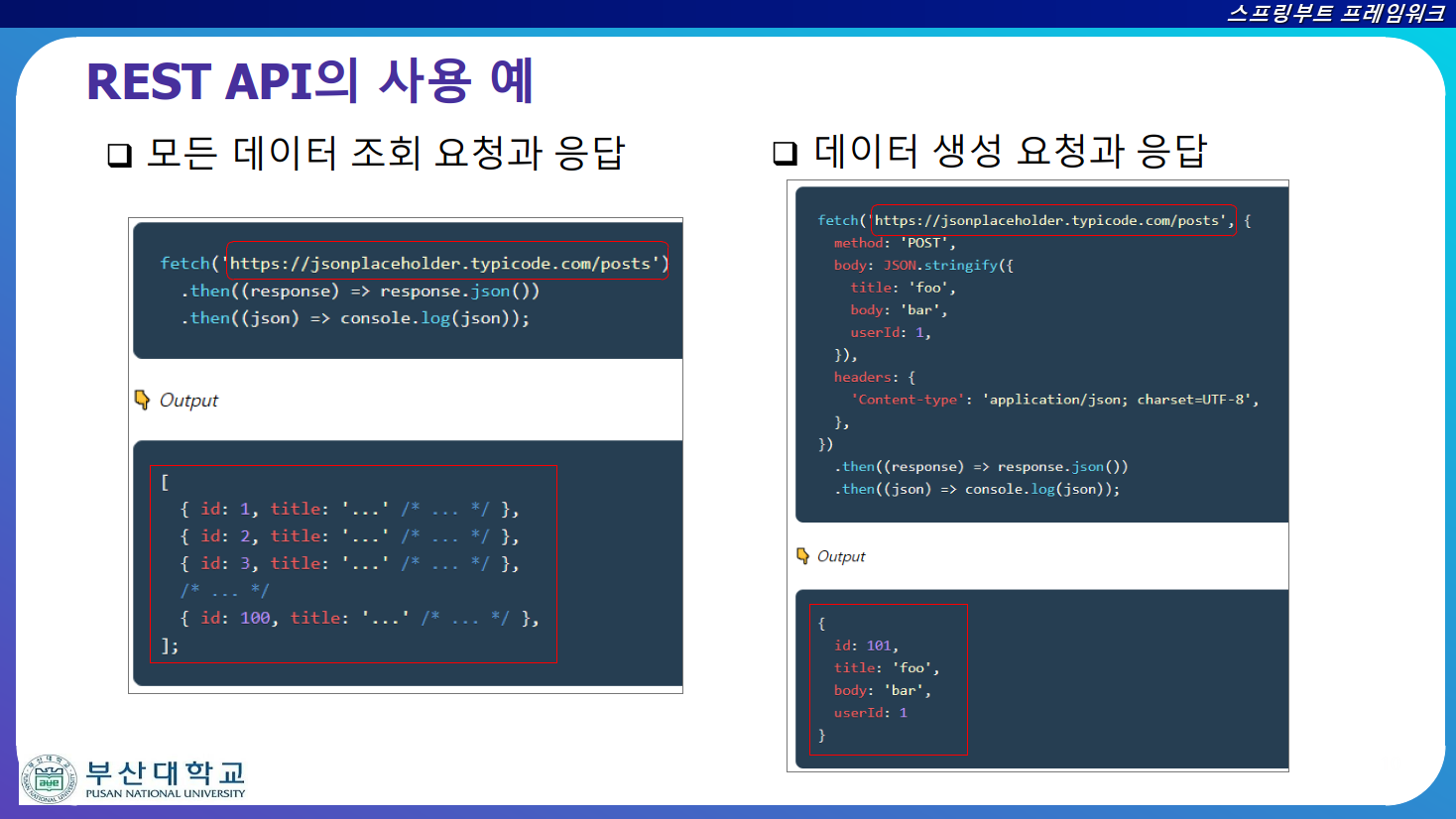
Task: Select heading 데이터 생성 요청과 응답
Action: [1010, 151]
